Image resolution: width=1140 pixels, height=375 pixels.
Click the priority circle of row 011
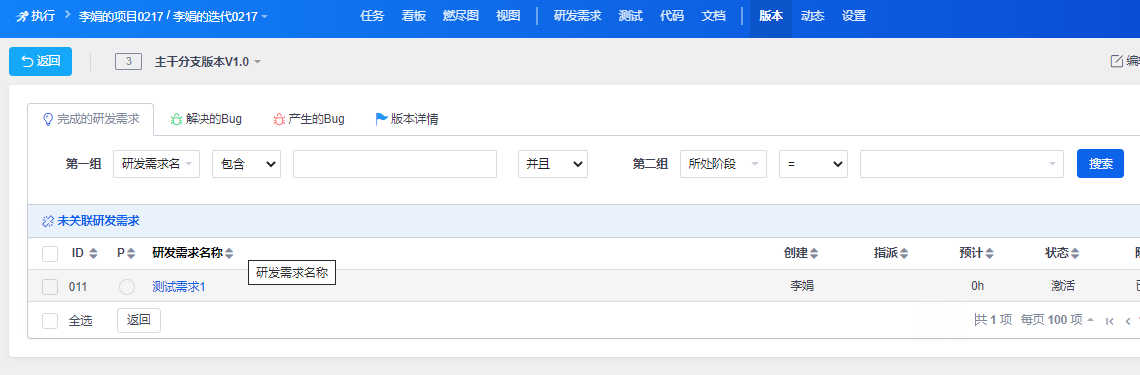coord(127,287)
